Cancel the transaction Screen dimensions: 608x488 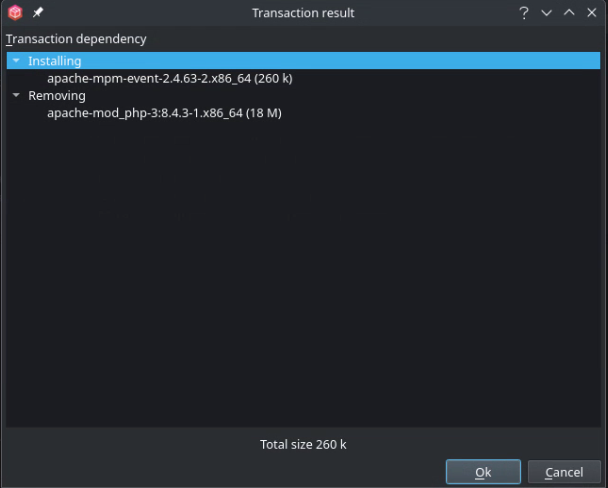(x=564, y=472)
